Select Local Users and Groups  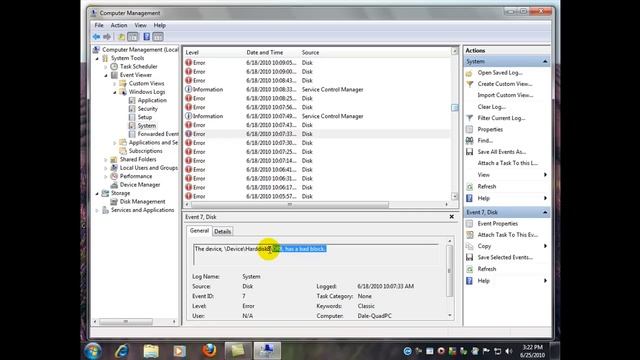pos(149,168)
